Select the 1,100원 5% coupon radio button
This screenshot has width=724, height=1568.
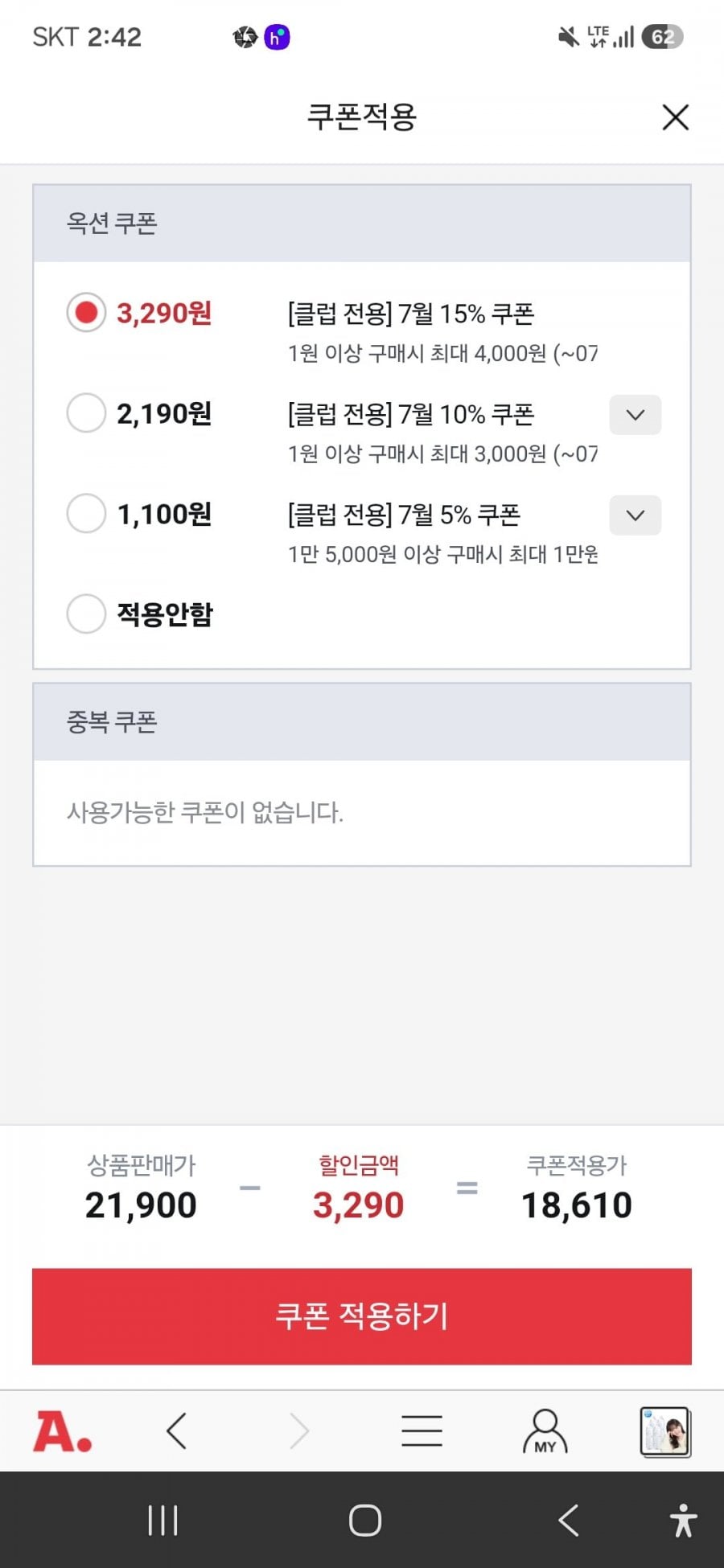tap(86, 513)
